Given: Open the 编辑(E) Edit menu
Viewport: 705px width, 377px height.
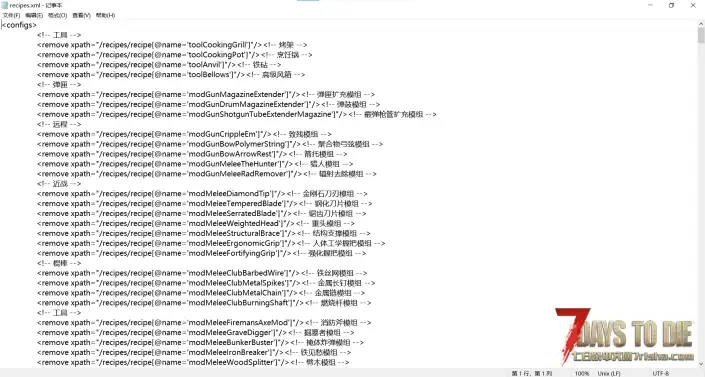Looking at the screenshot, I should coord(34,15).
